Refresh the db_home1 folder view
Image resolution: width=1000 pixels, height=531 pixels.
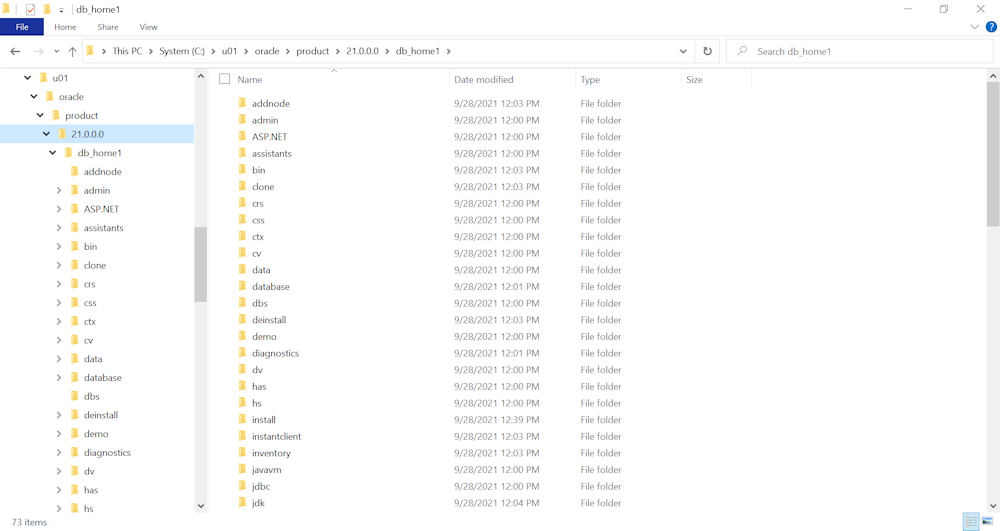707,51
